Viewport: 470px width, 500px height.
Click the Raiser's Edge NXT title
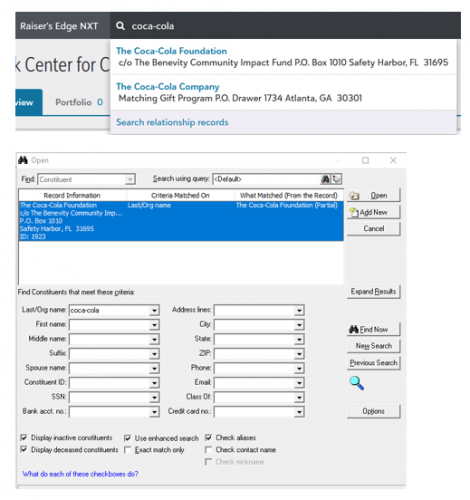coord(59,26)
